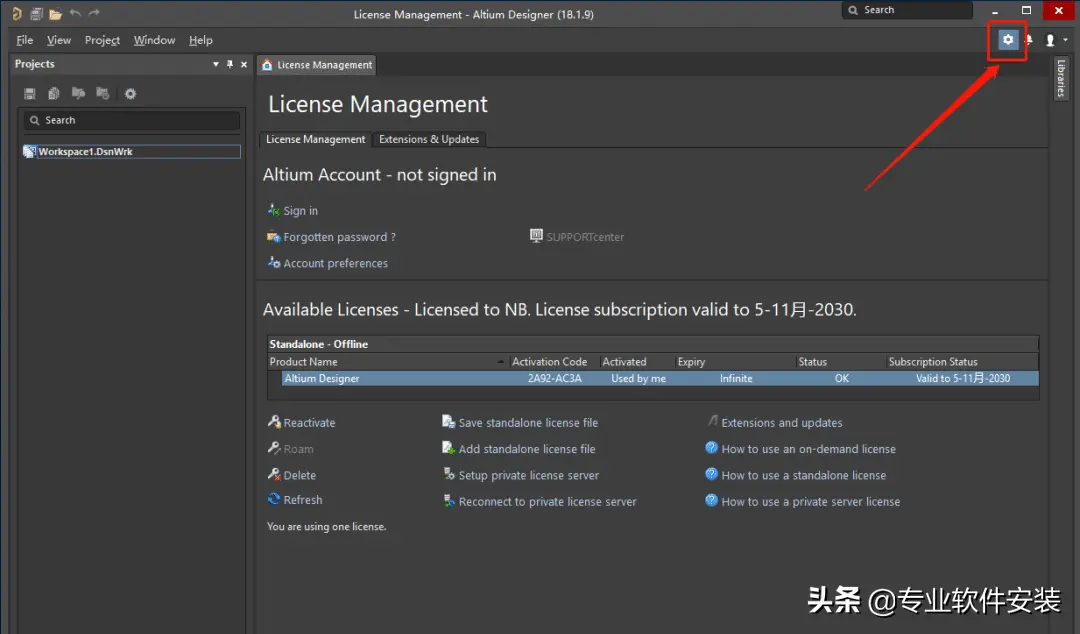
Task: Open Preferences via the gear icon
Action: point(1008,40)
